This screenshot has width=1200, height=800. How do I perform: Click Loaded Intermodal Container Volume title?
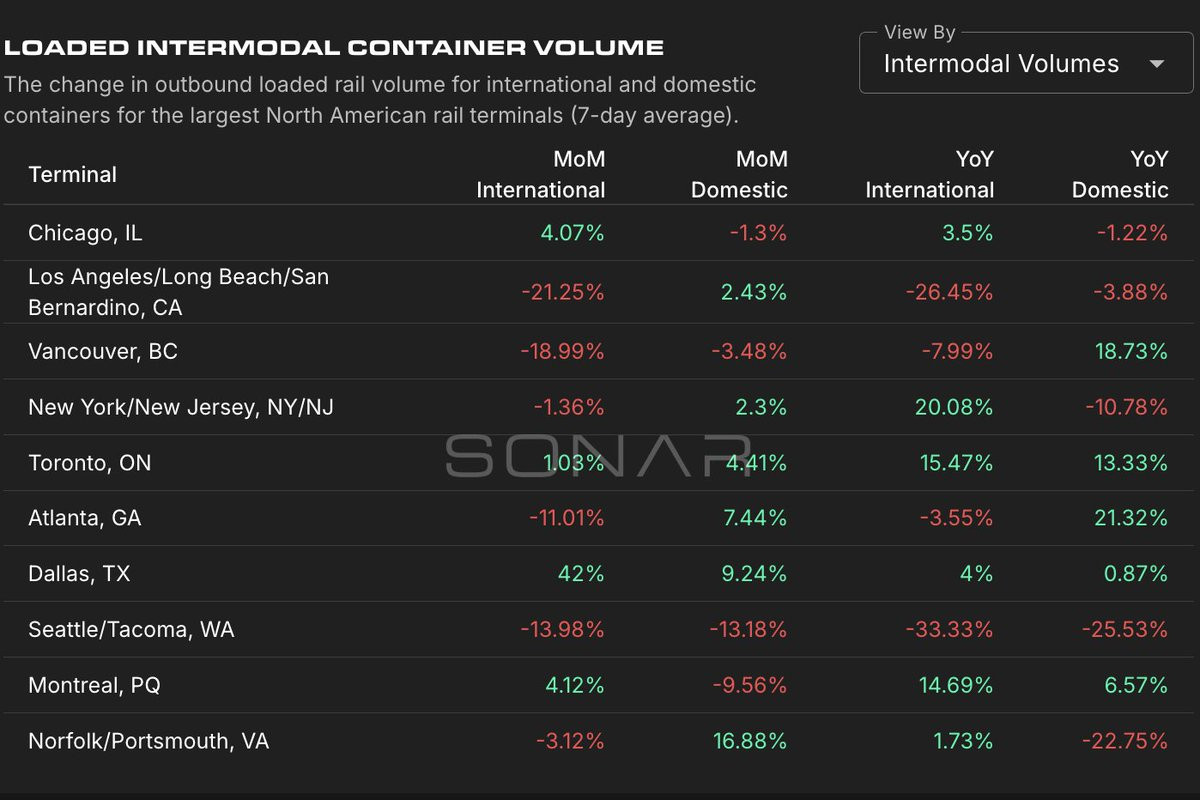(x=334, y=47)
